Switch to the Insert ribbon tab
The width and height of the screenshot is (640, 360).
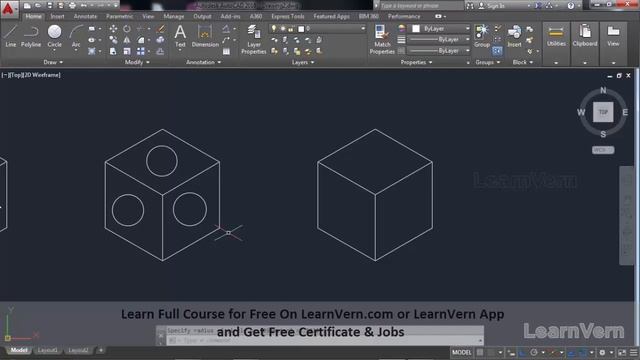57,16
